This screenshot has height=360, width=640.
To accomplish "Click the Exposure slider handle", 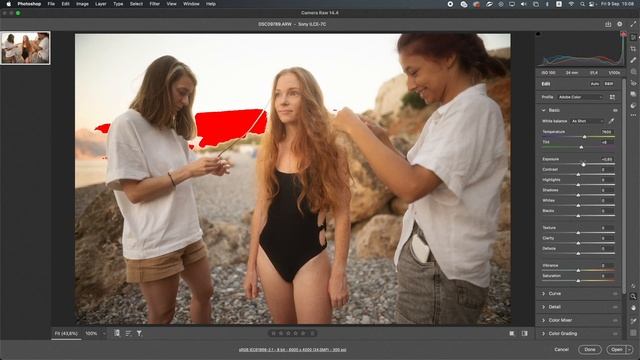I will [x=583, y=164].
